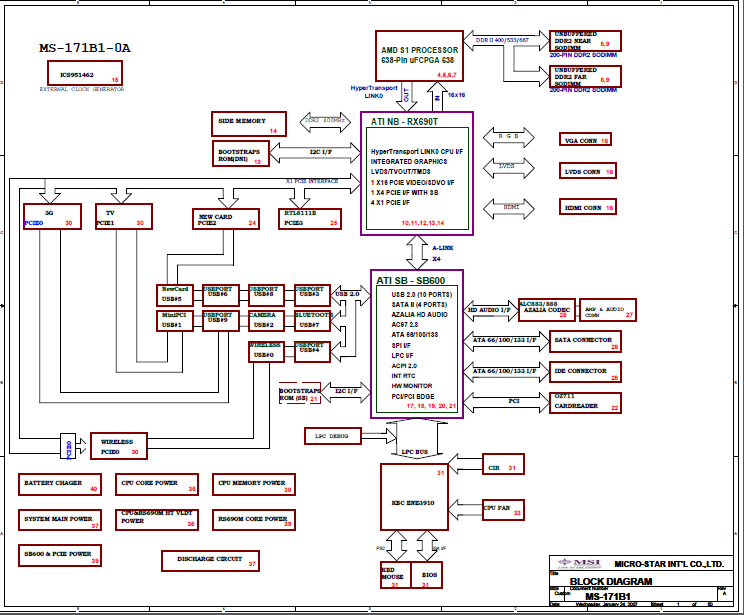Viewport: 744px width, 615px height.
Task: Click INTEGRATED GRAPHICS line in RX690T
Action: [409, 161]
